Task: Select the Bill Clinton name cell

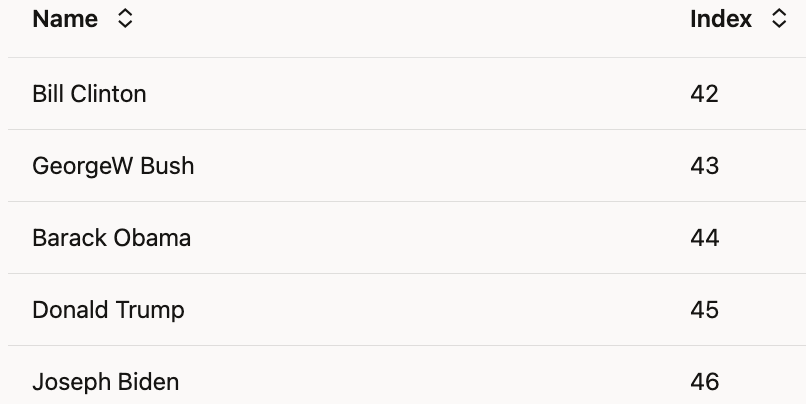Action: [89, 94]
